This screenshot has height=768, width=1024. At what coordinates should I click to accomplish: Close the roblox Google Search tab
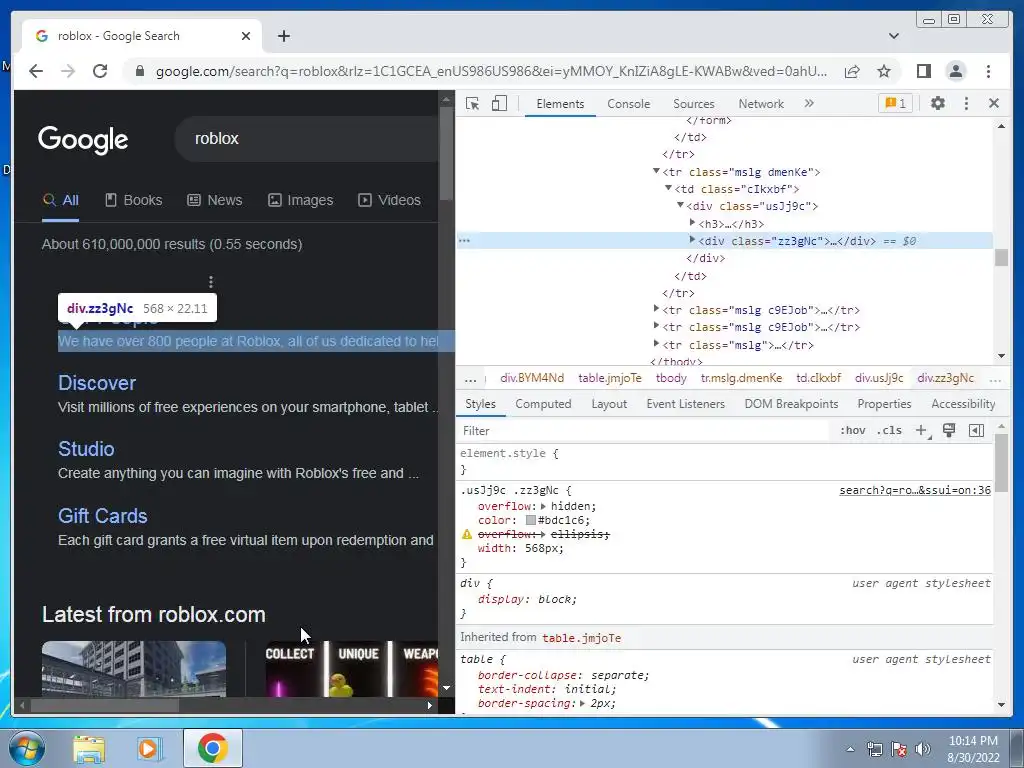pos(246,36)
